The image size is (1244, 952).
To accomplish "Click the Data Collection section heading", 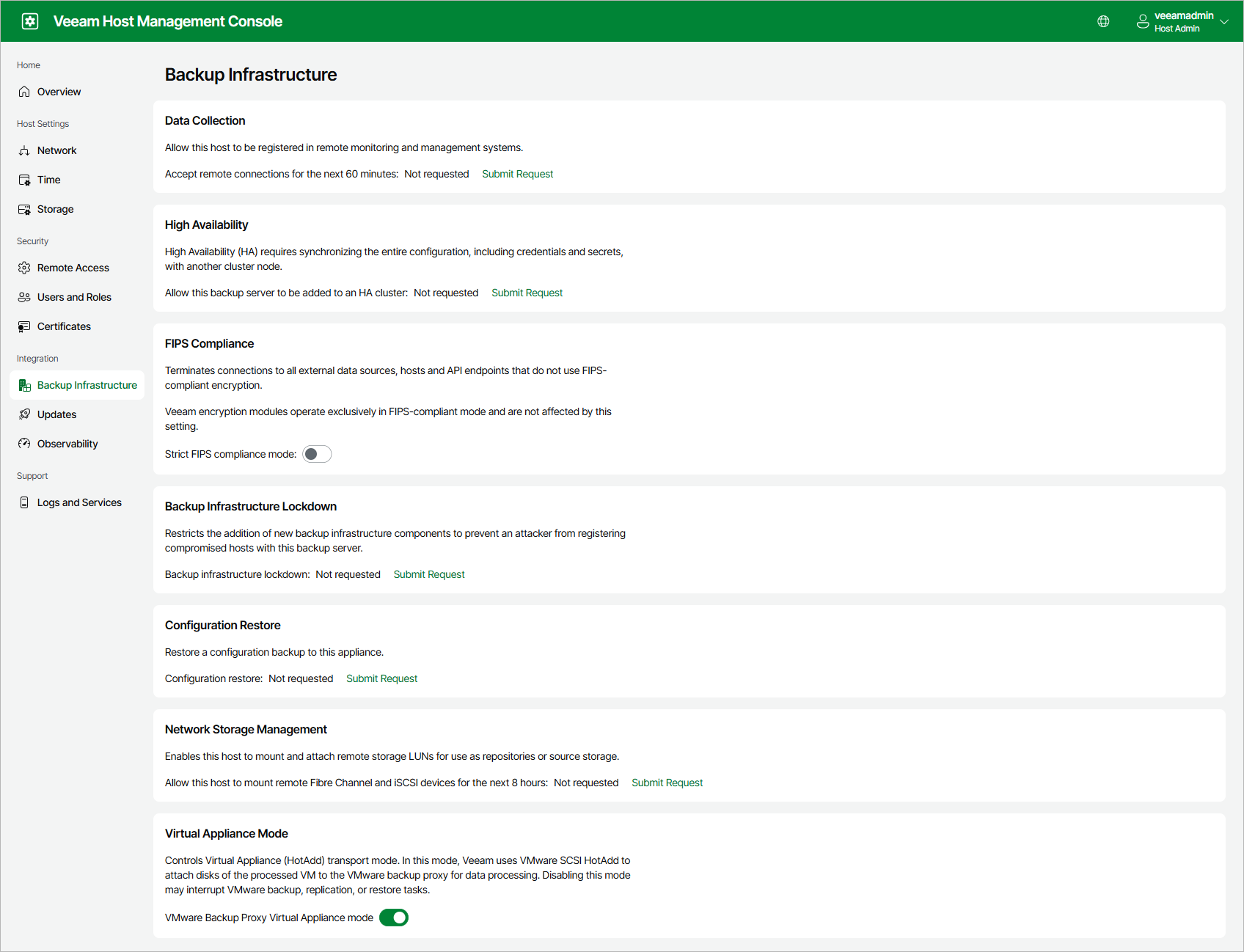I will tap(205, 120).
